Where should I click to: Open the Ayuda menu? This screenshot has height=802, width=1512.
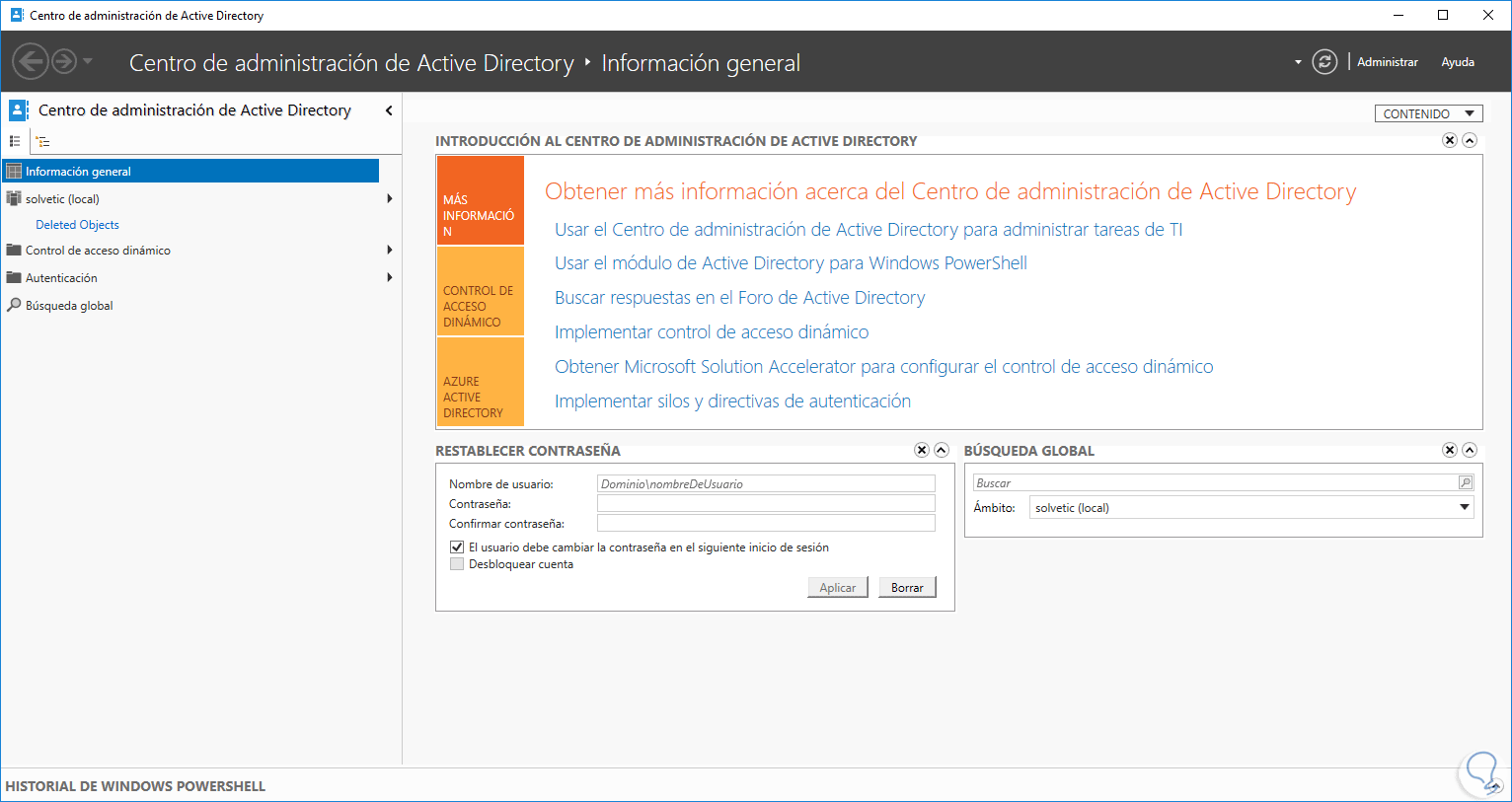pyautogui.click(x=1458, y=62)
